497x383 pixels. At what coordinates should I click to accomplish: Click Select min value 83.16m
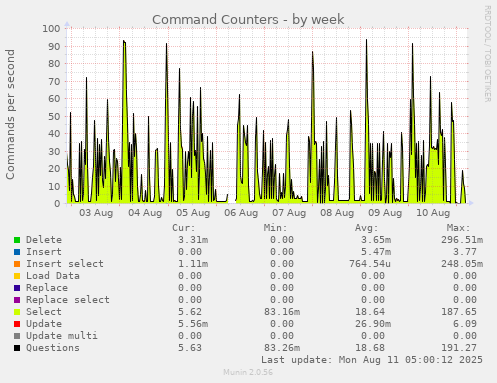click(282, 312)
